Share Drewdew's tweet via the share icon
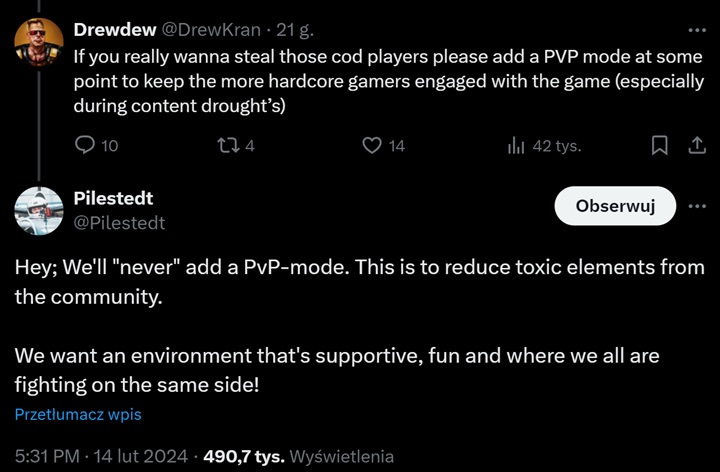 tap(696, 146)
